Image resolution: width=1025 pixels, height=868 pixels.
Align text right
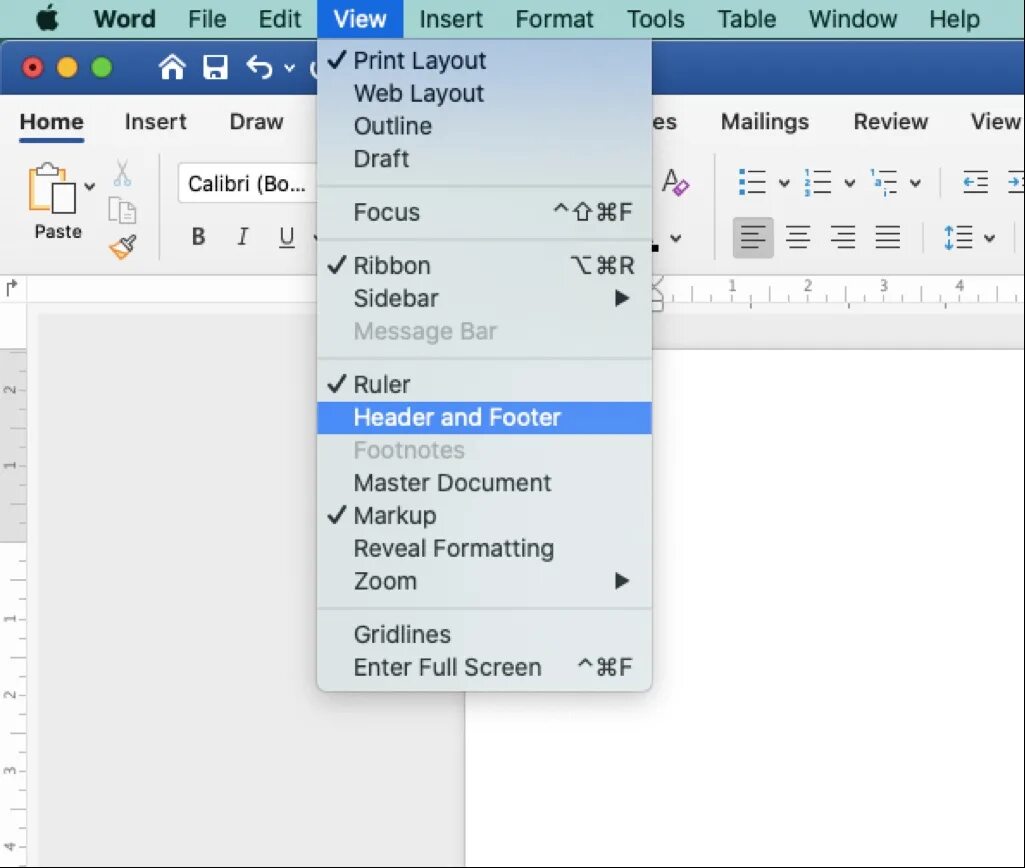point(843,237)
